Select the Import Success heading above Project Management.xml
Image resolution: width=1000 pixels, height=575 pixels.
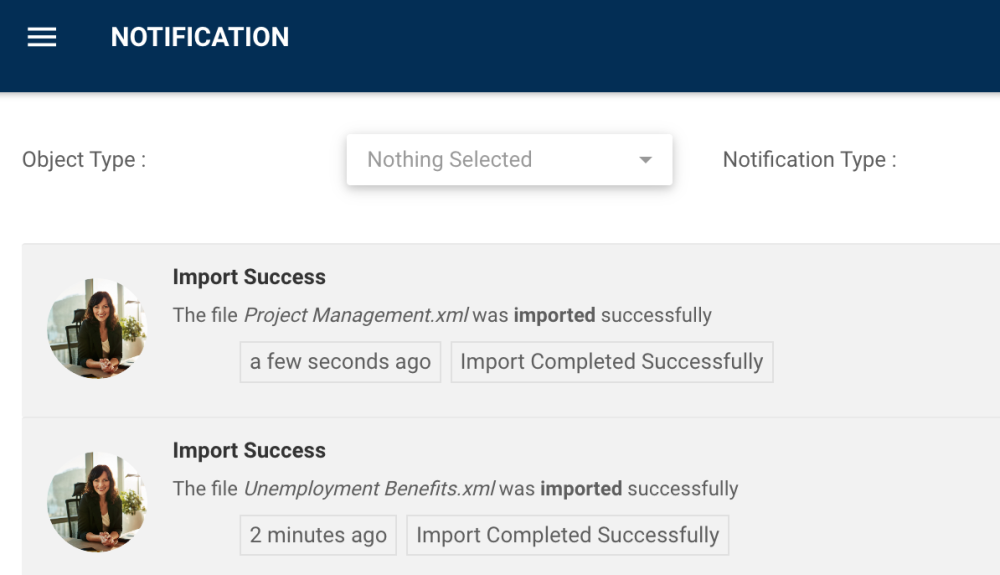249,277
